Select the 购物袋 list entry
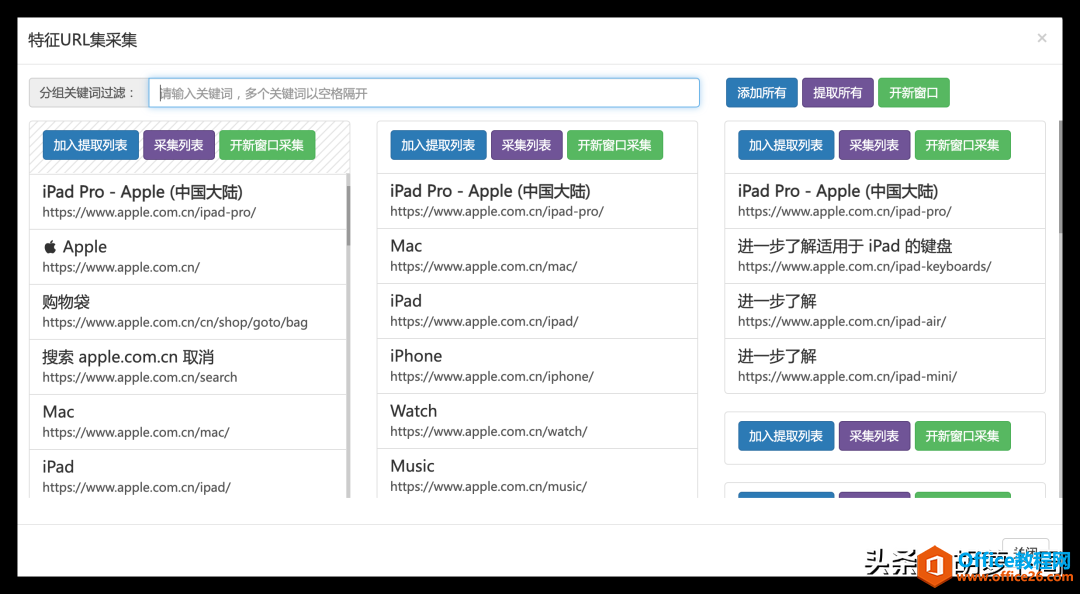 point(187,311)
